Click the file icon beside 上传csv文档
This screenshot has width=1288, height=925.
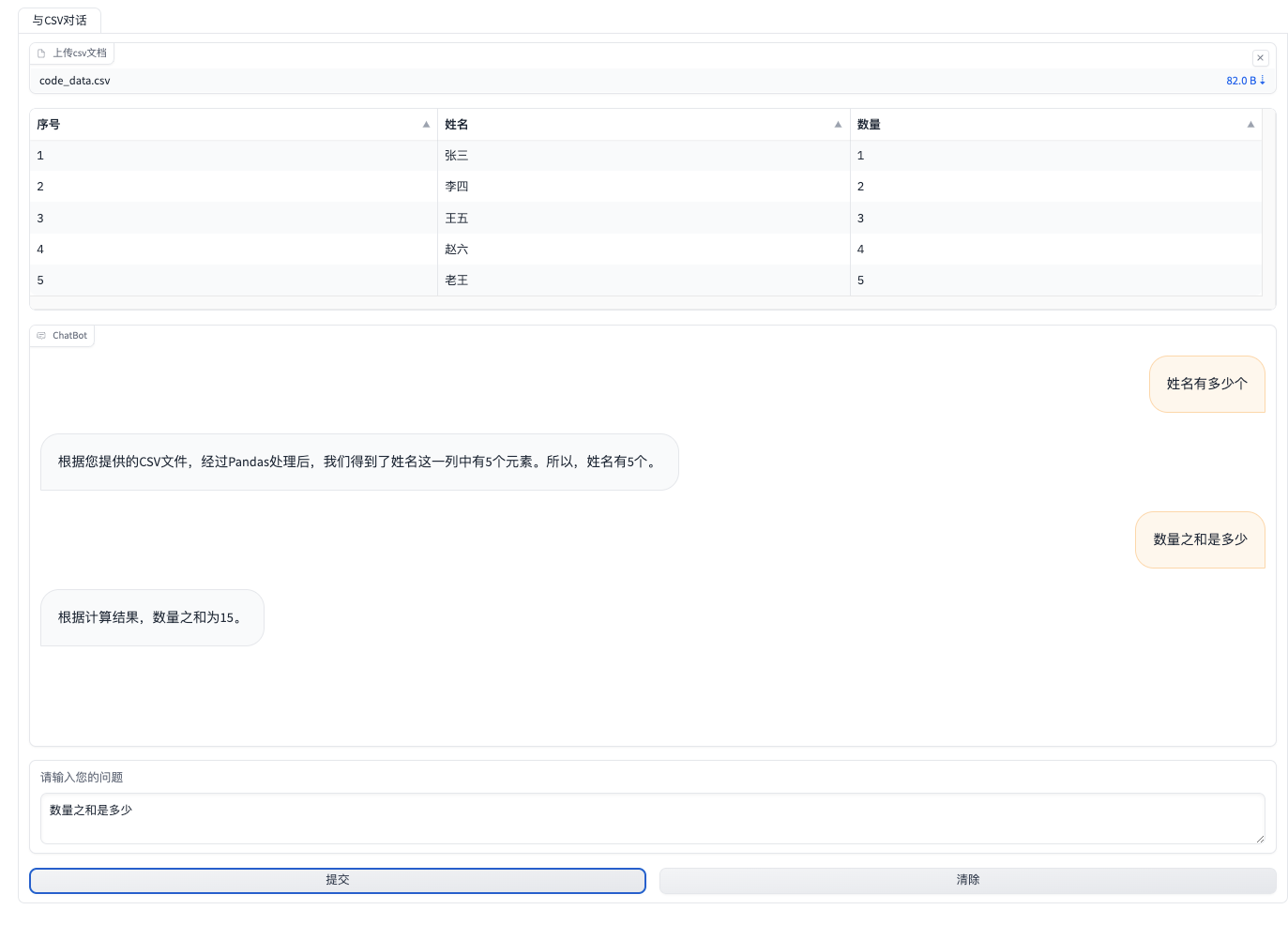coord(41,53)
